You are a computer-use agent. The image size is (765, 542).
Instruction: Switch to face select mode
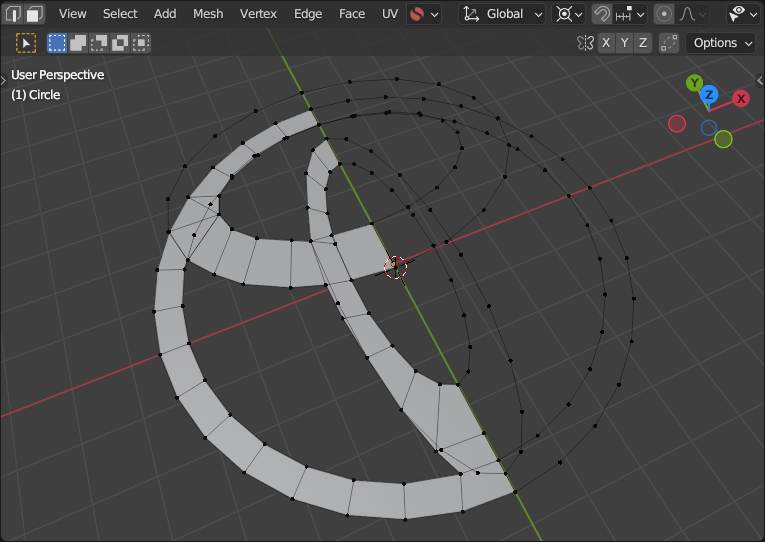click(34, 14)
